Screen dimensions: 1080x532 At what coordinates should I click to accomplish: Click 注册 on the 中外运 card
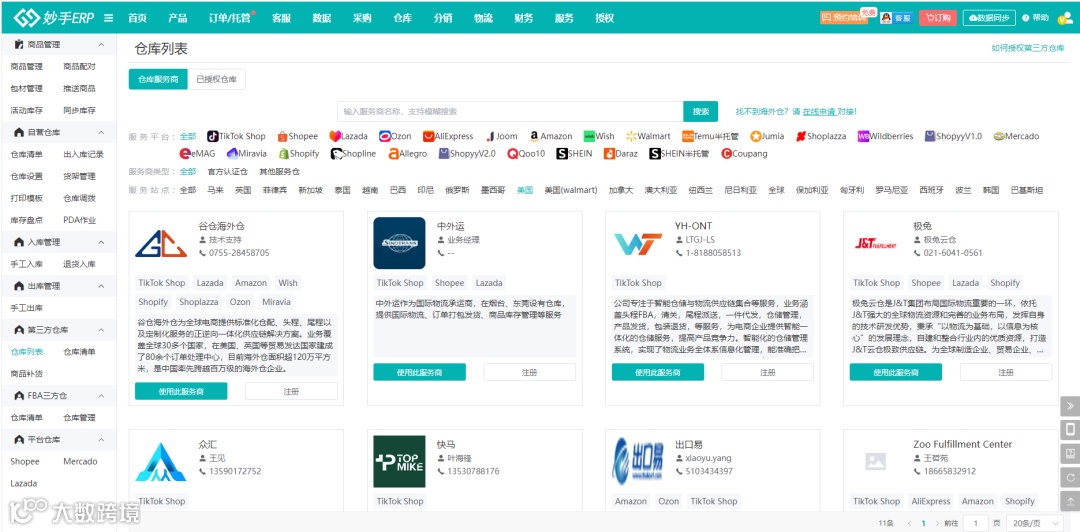coord(529,372)
